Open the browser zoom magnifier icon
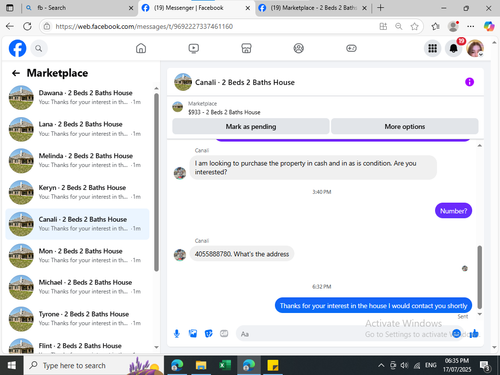Viewport: 500px width, 375px height. (x=399, y=26)
